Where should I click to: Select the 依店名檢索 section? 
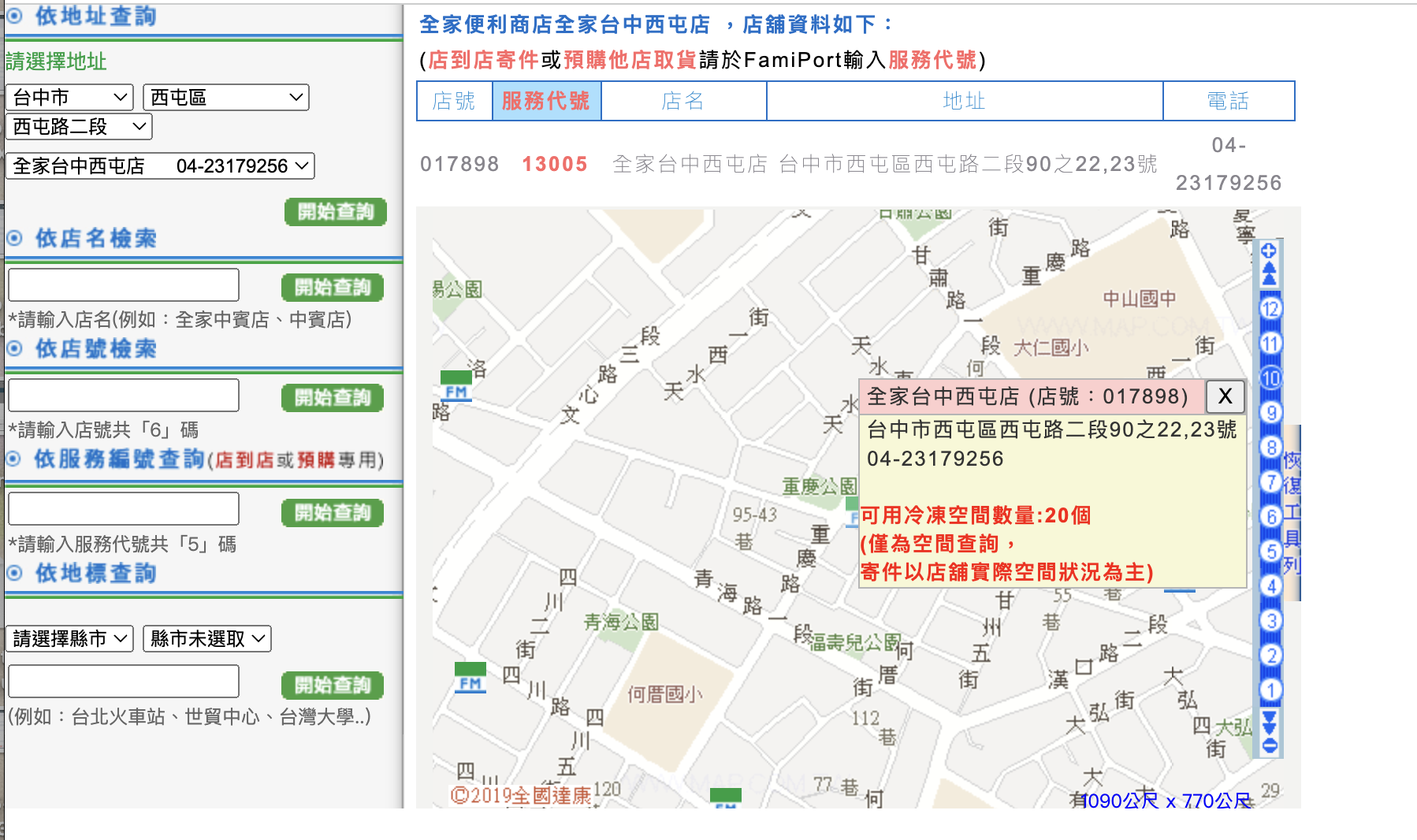click(81, 238)
